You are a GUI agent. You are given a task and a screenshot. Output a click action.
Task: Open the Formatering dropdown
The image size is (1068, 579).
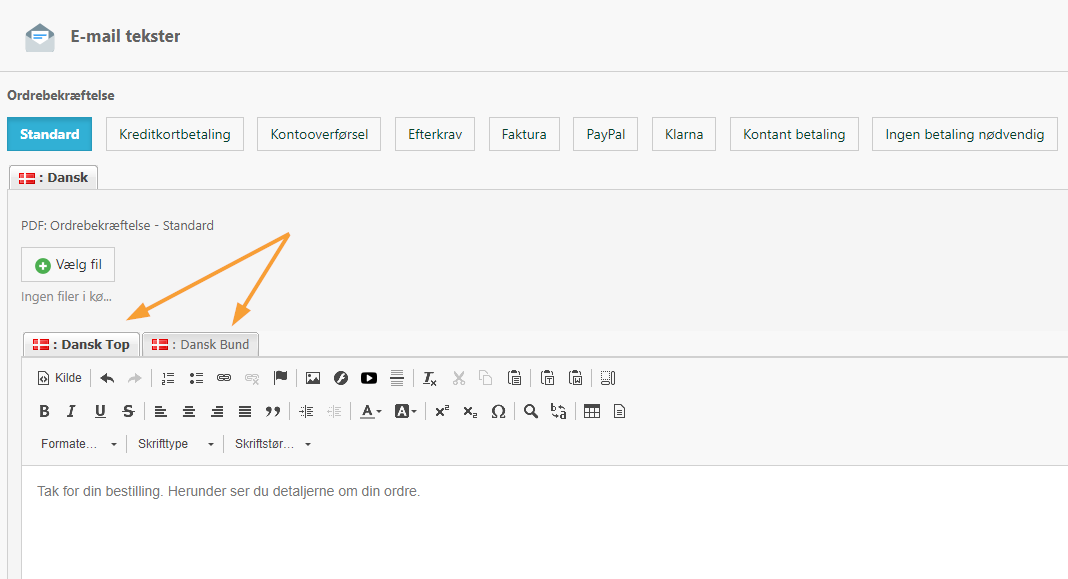tap(79, 444)
